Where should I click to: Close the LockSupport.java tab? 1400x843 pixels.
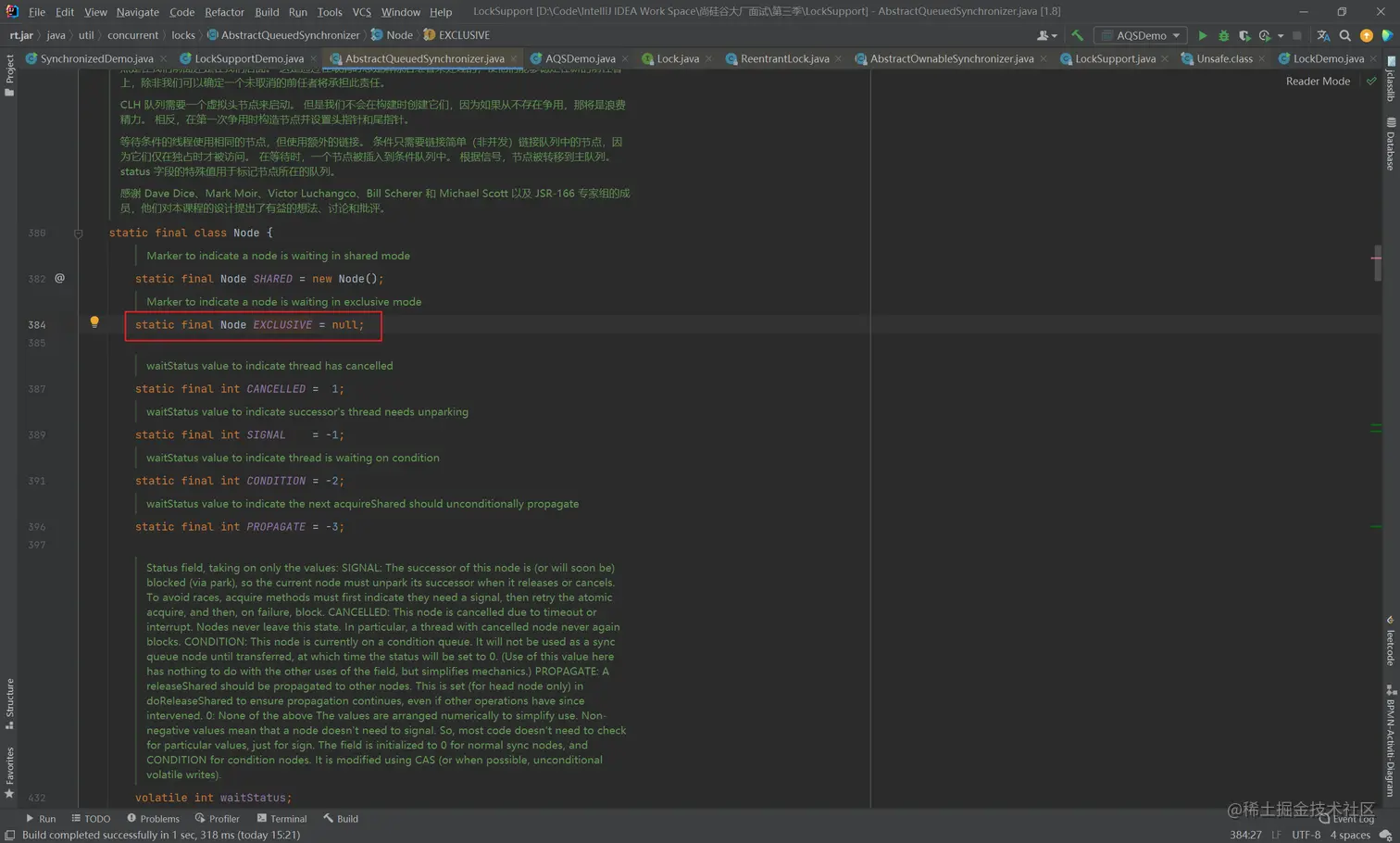click(x=1165, y=59)
